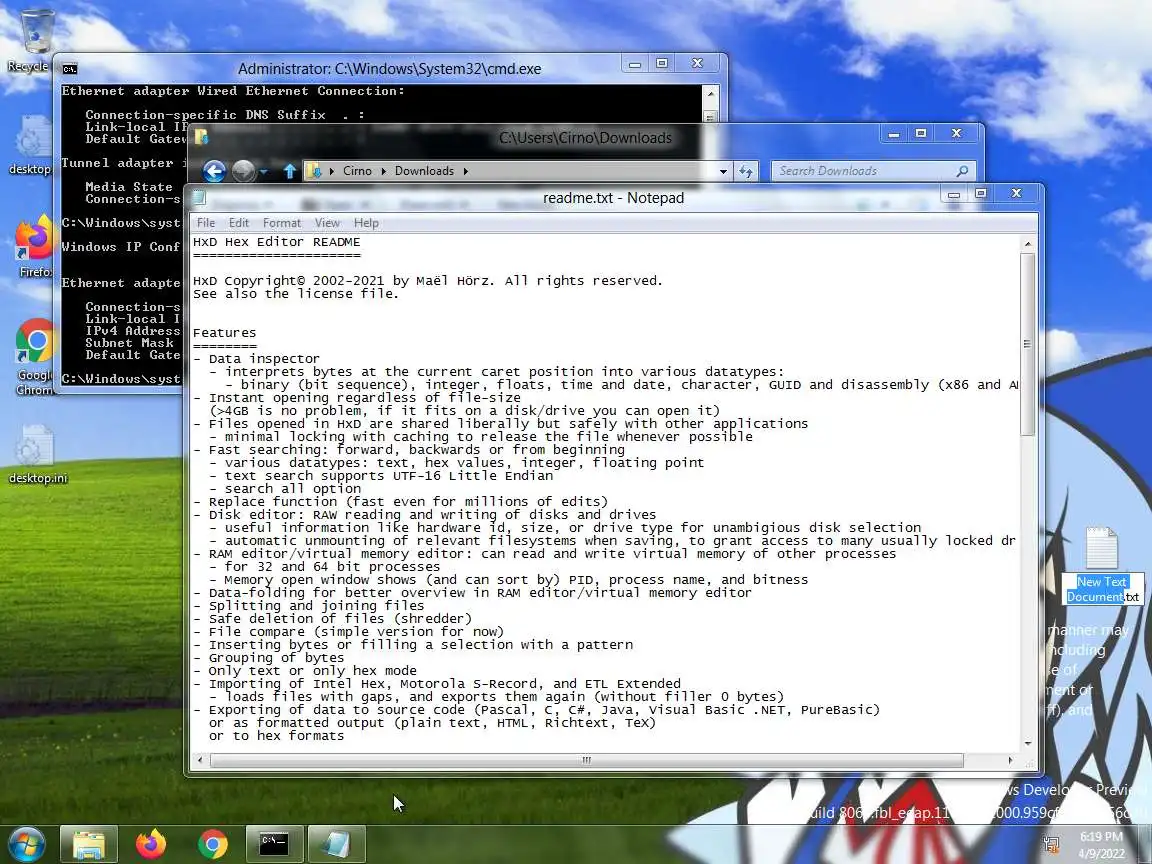Open the Notepad Format menu
1152x864 pixels.
pos(282,223)
